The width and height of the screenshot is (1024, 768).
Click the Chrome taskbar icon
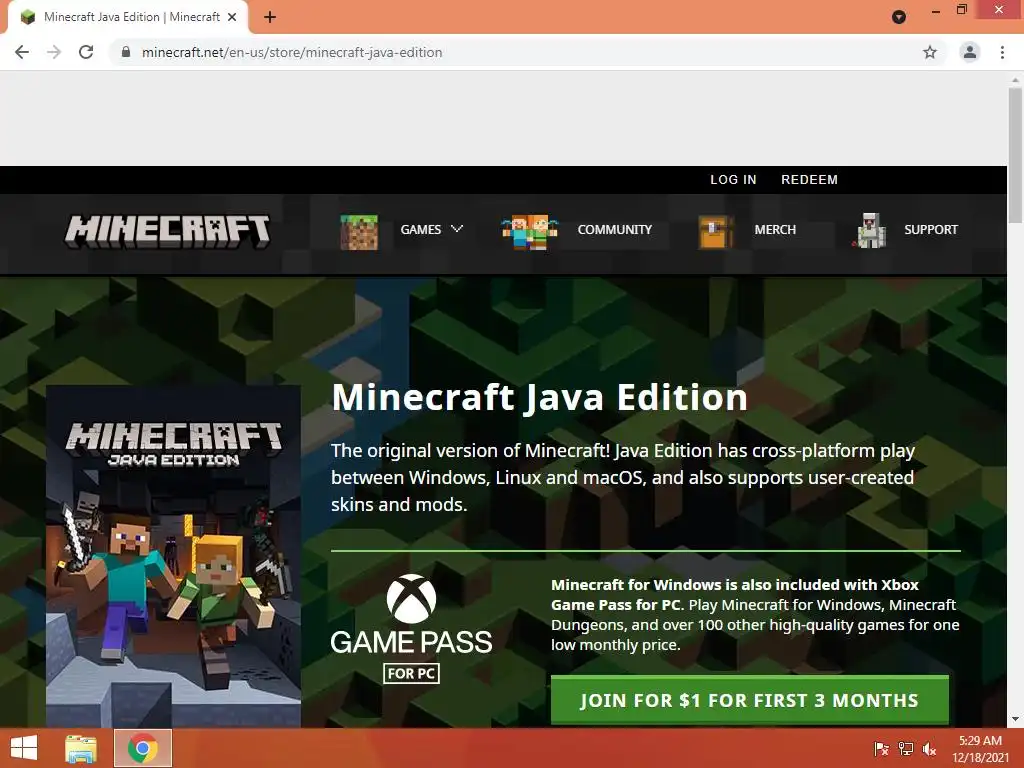[143, 748]
